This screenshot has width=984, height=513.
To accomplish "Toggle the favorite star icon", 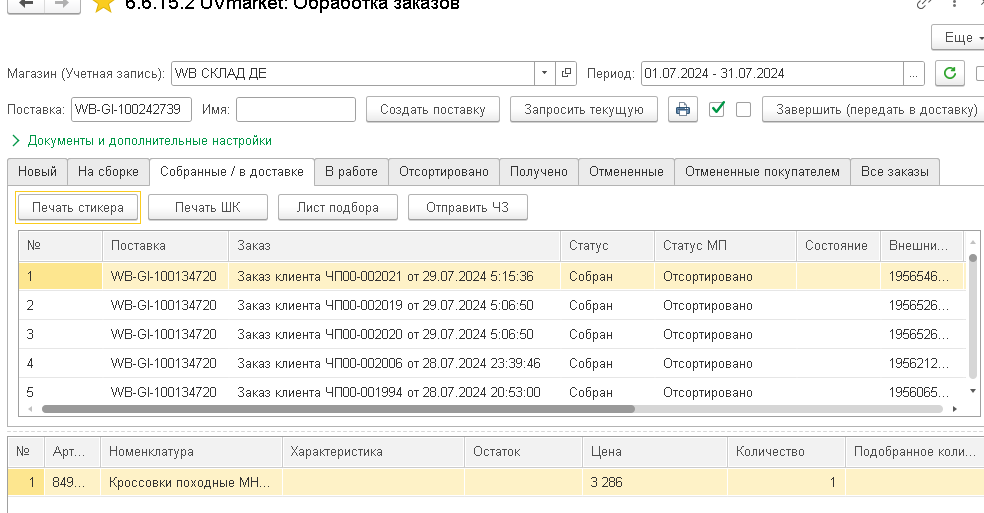I will [x=102, y=5].
